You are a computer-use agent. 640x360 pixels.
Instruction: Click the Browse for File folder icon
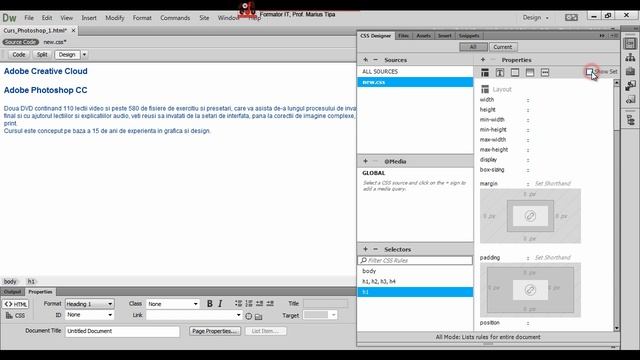(258, 316)
